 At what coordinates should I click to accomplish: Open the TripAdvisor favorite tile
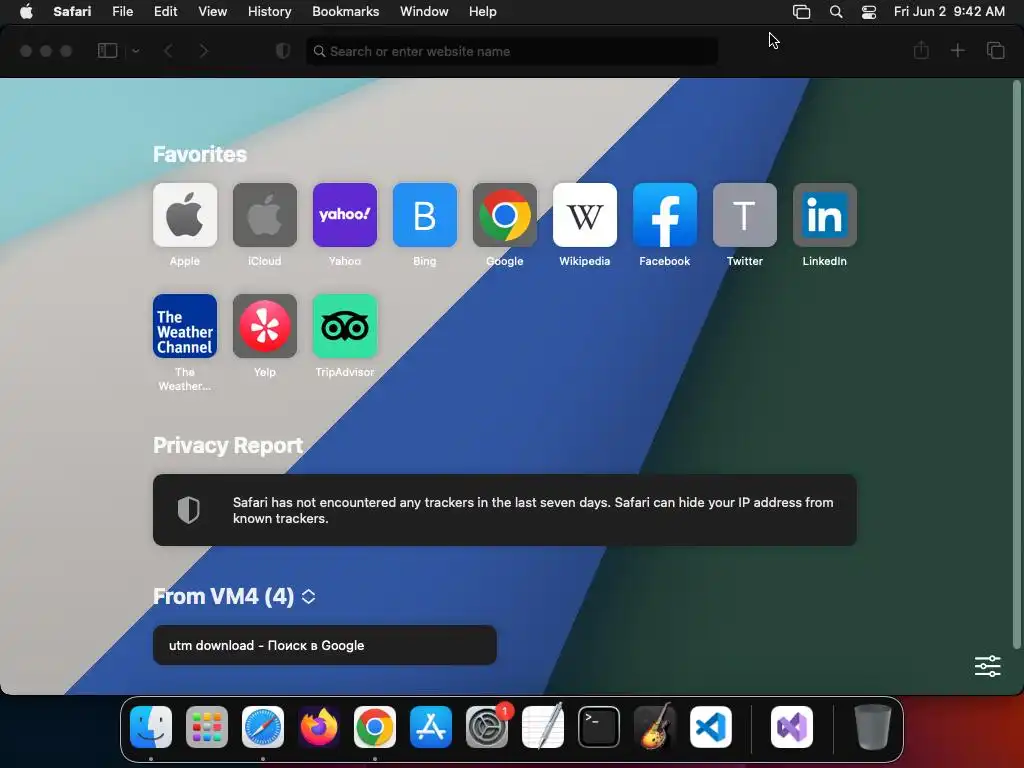[345, 326]
